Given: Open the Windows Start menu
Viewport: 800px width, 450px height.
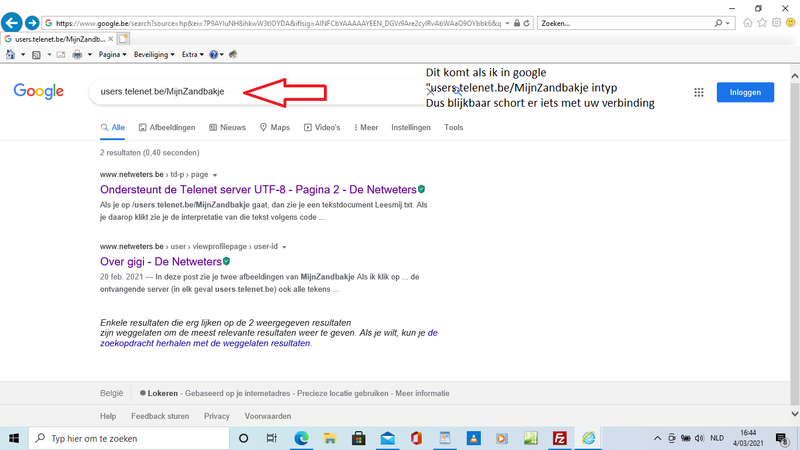Looking at the screenshot, I should tap(14, 438).
